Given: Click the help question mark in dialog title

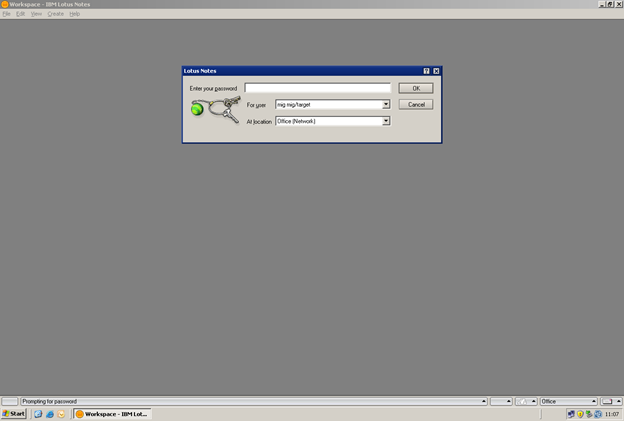Looking at the screenshot, I should pyautogui.click(x=426, y=71).
